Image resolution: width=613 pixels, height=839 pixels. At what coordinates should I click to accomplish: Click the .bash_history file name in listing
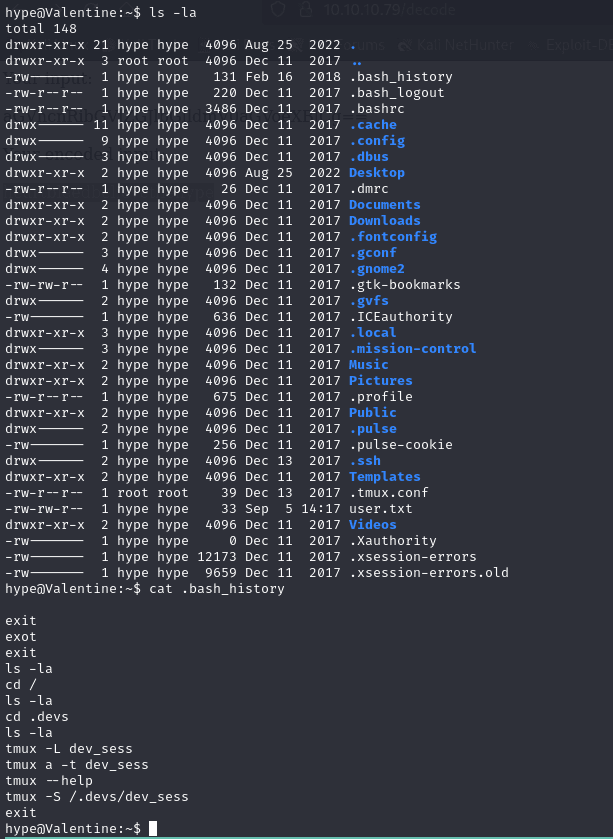(400, 77)
